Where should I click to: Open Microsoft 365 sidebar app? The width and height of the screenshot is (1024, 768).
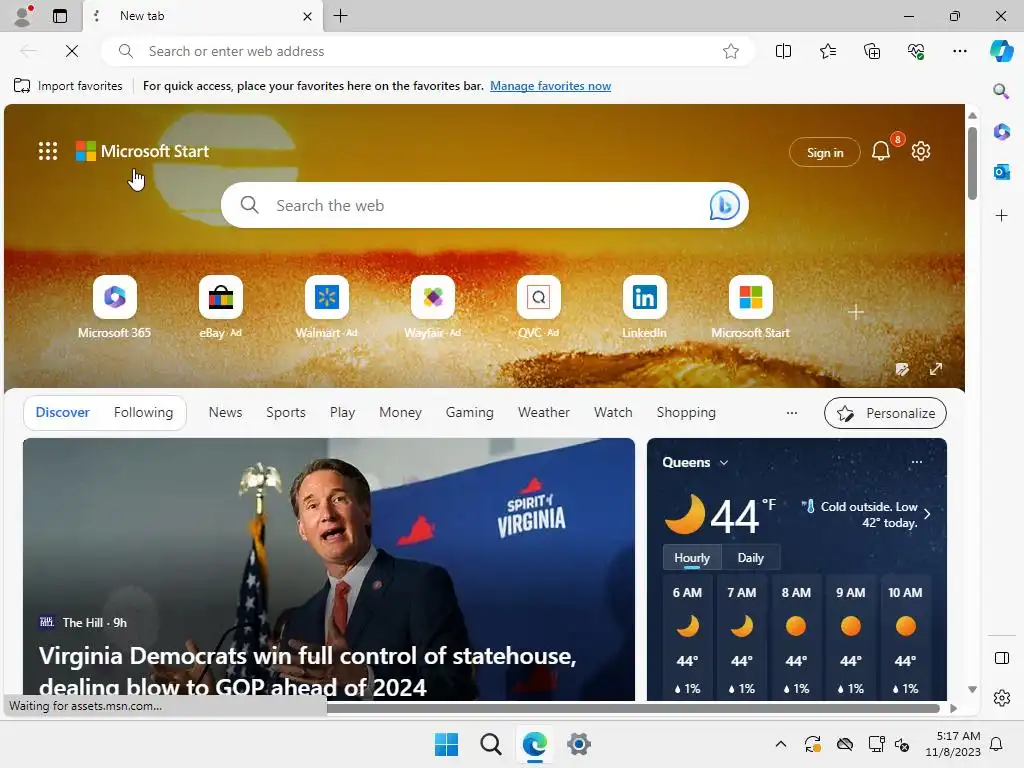click(1001, 131)
